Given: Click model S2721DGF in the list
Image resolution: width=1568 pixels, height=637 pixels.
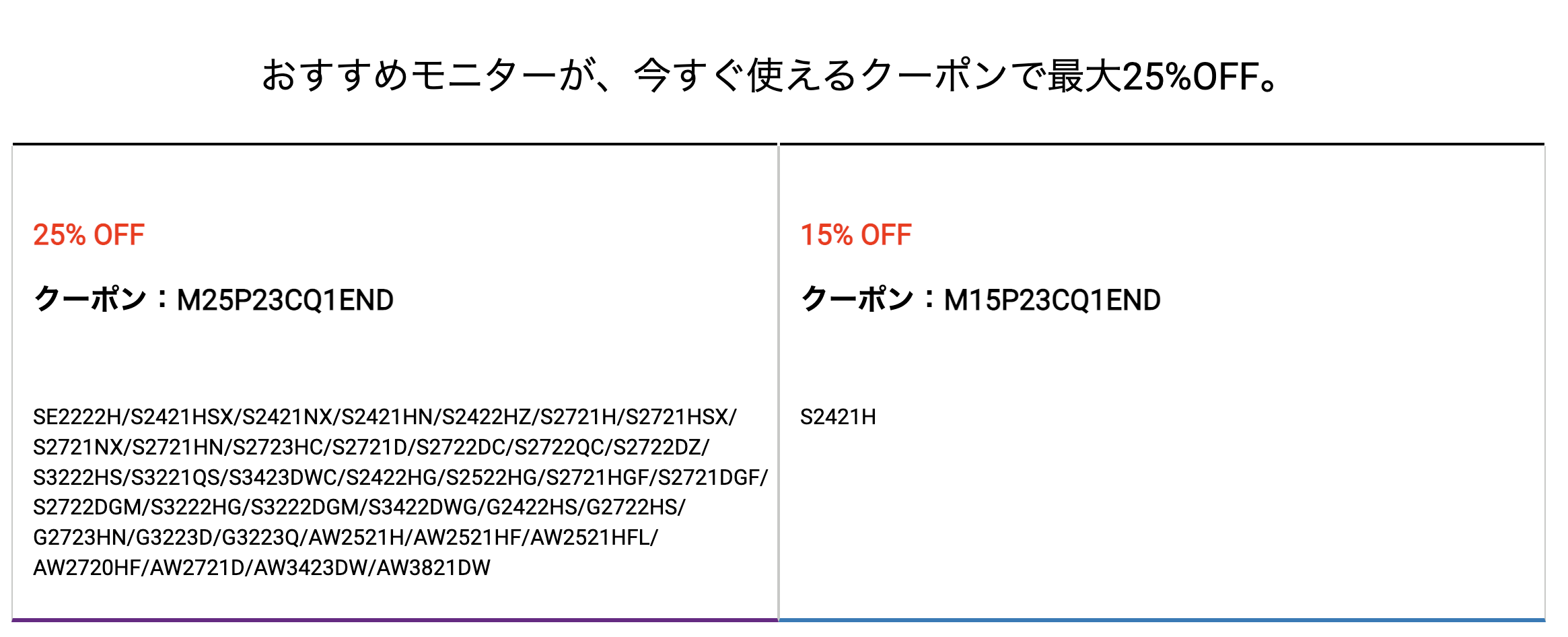Looking at the screenshot, I should pos(709,477).
